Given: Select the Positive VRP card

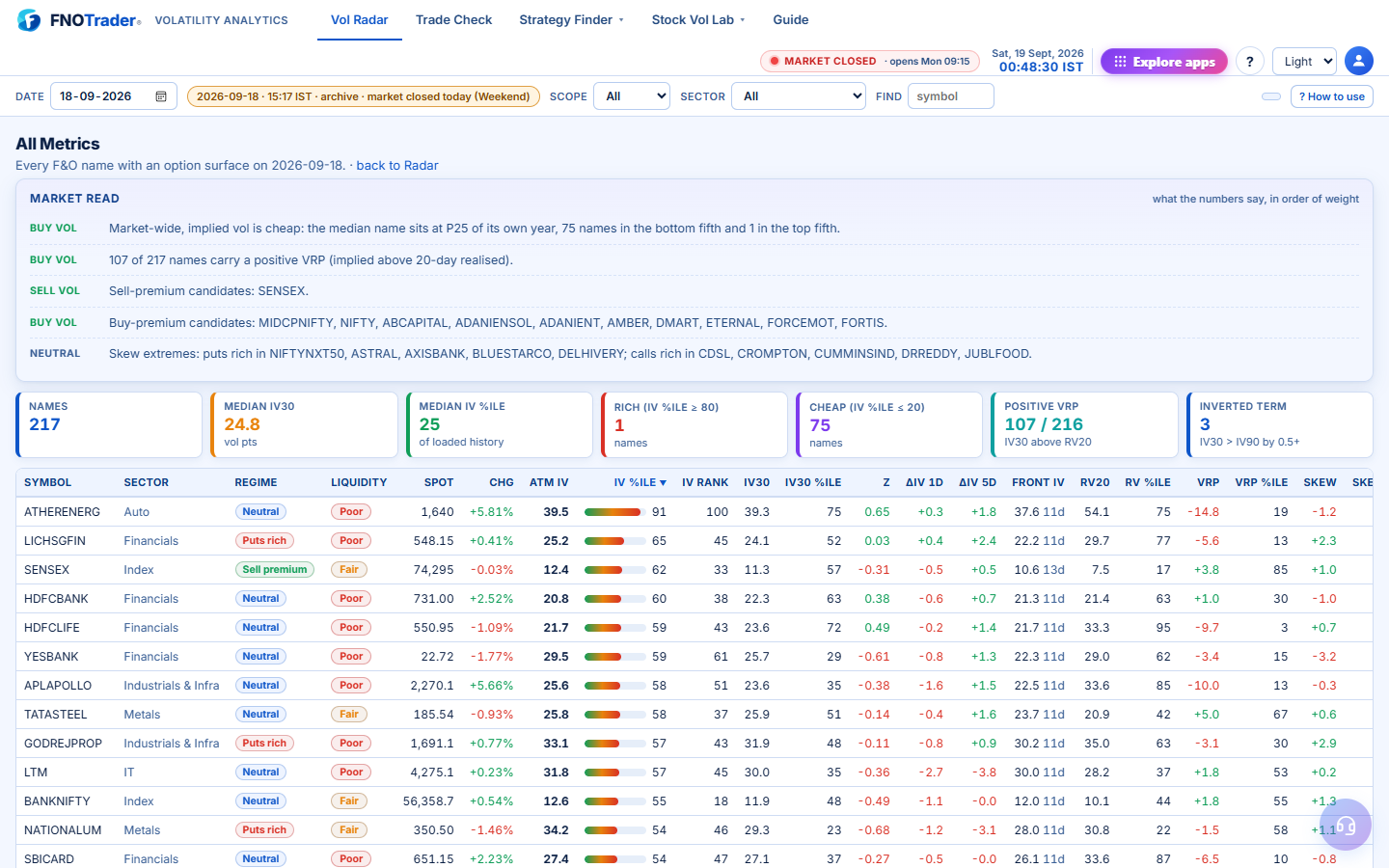Looking at the screenshot, I should (x=1084, y=424).
